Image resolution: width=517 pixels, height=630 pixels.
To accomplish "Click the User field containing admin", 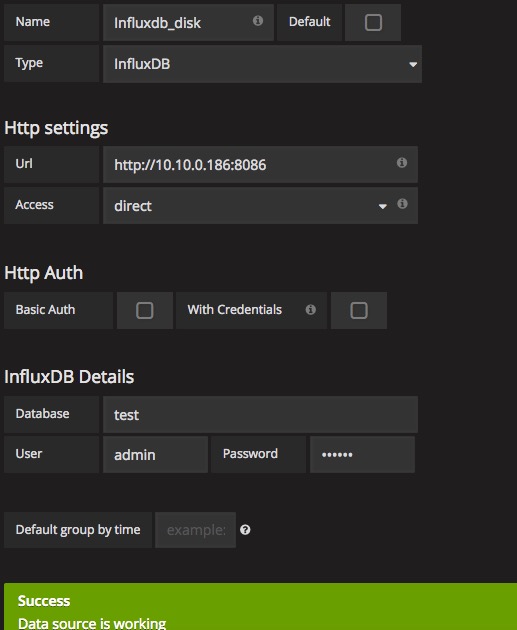I will 155,454.
